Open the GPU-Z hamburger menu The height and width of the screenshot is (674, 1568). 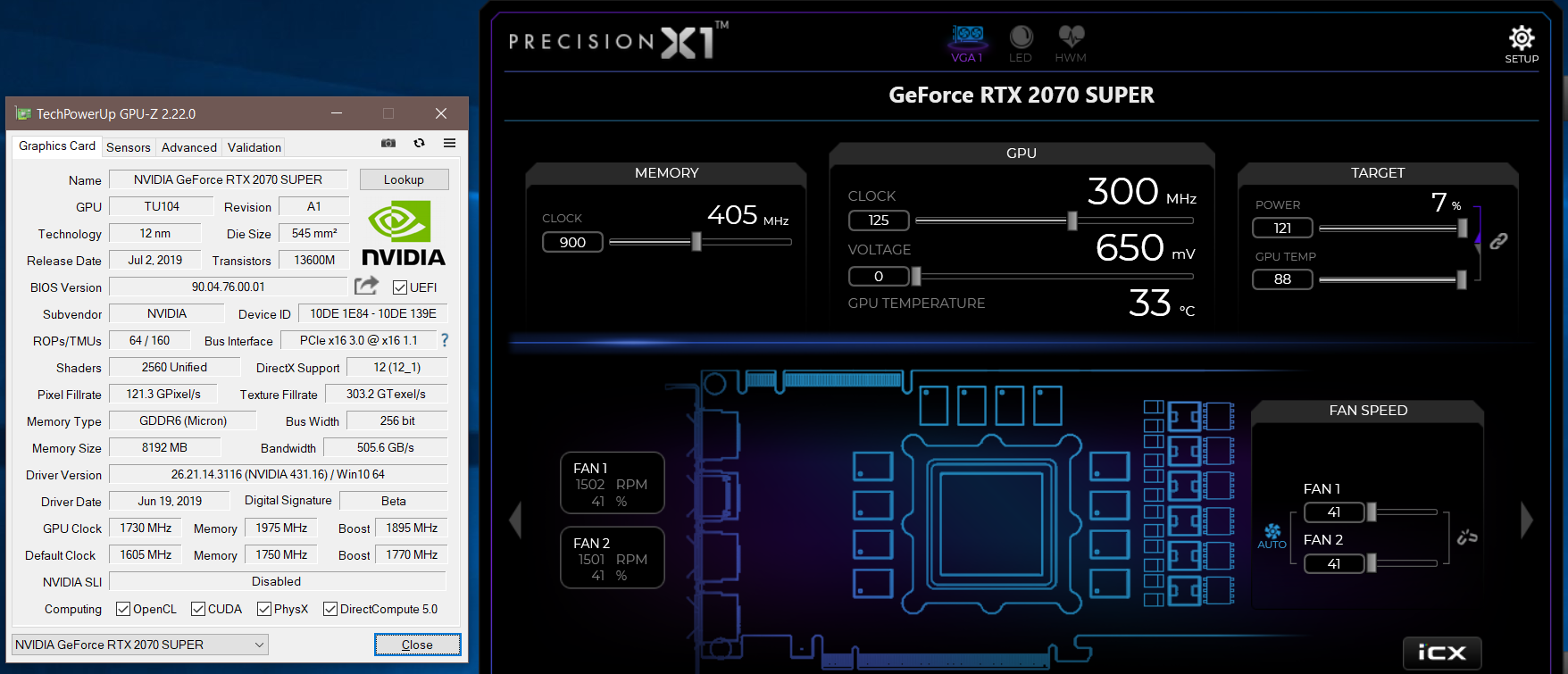[449, 143]
